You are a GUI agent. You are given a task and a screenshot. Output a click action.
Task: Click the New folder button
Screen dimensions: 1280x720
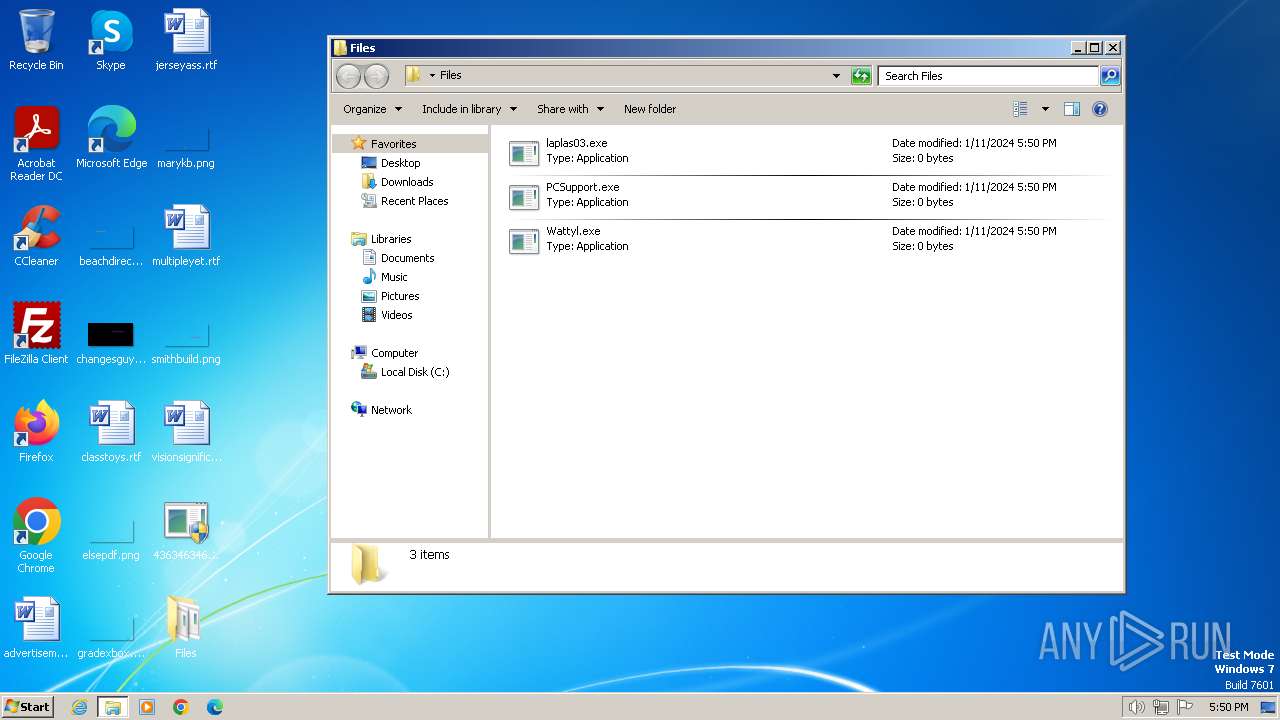point(650,109)
